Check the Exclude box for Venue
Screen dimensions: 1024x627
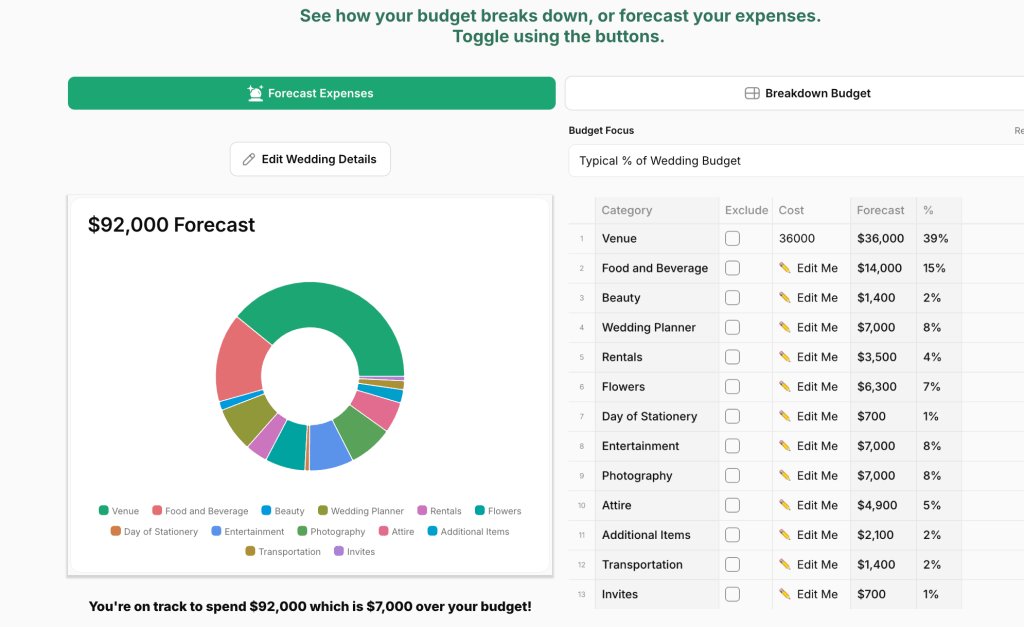pyautogui.click(x=732, y=239)
